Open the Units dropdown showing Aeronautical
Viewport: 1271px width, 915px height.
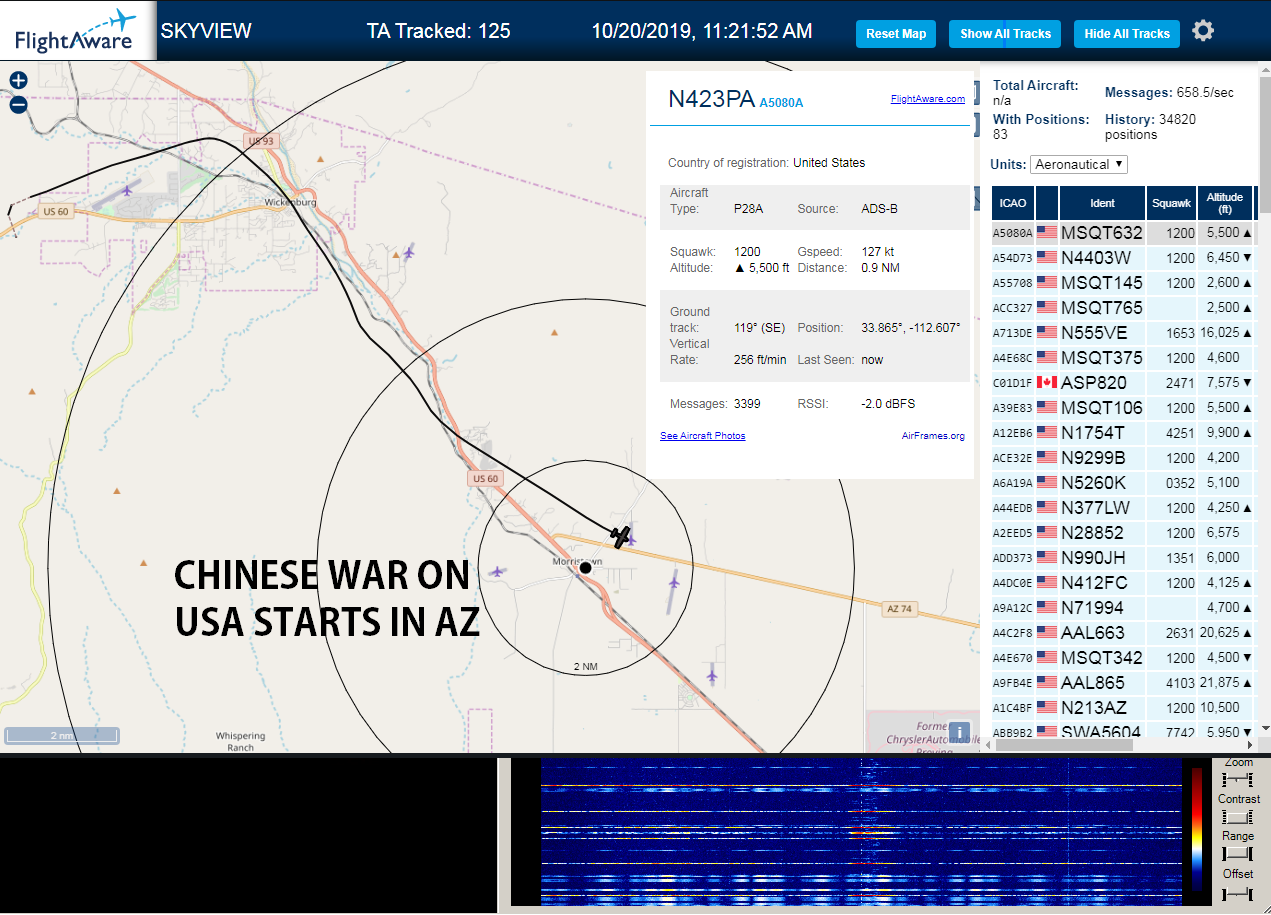1079,164
